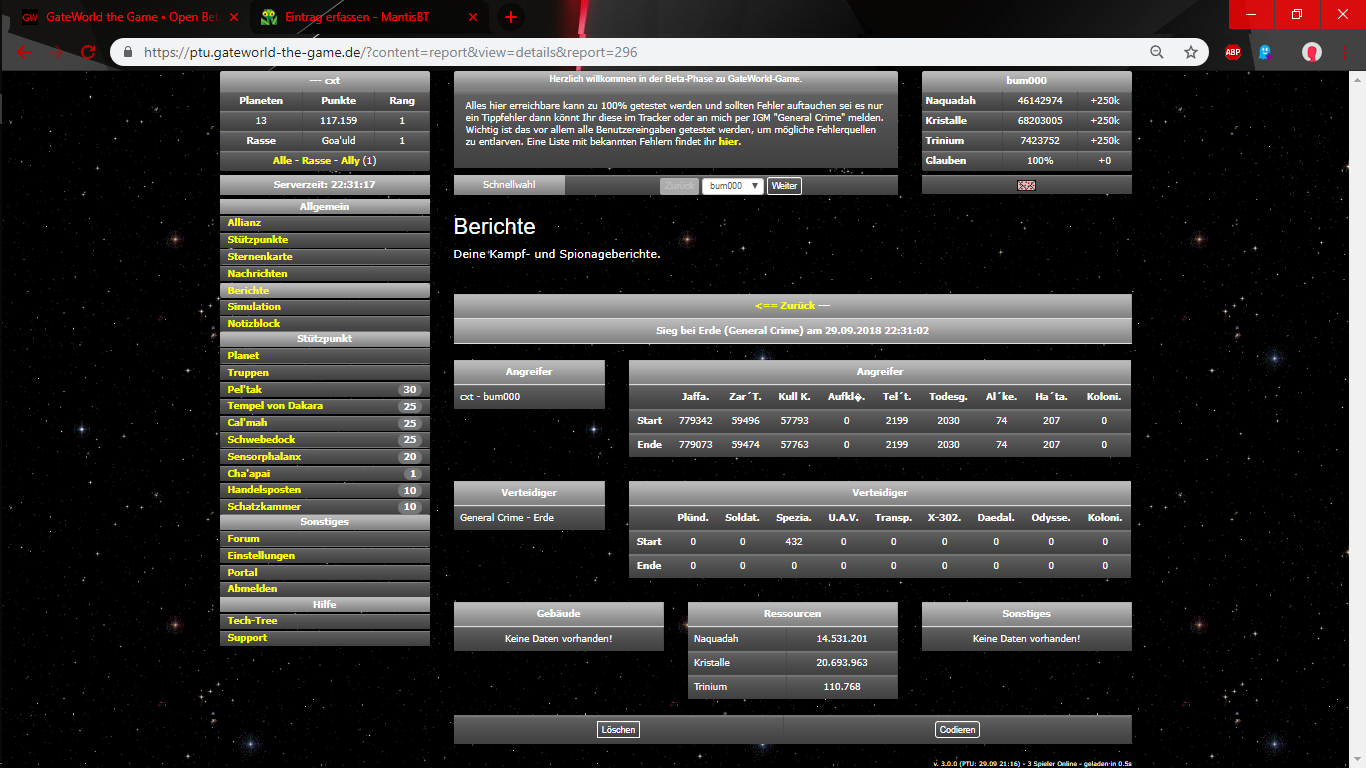Click the zoom magnifier icon in address bar
Screen dimensions: 1366x768
(1157, 52)
